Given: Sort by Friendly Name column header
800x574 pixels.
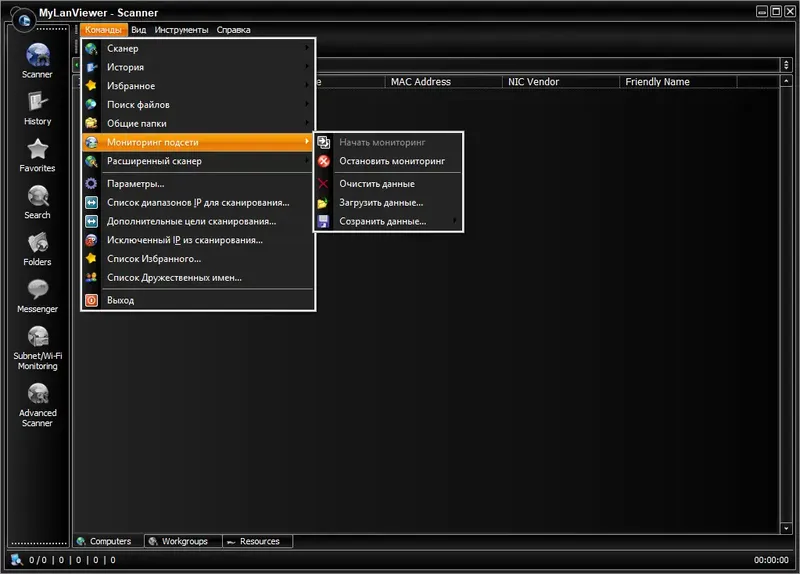Looking at the screenshot, I should coord(678,82).
